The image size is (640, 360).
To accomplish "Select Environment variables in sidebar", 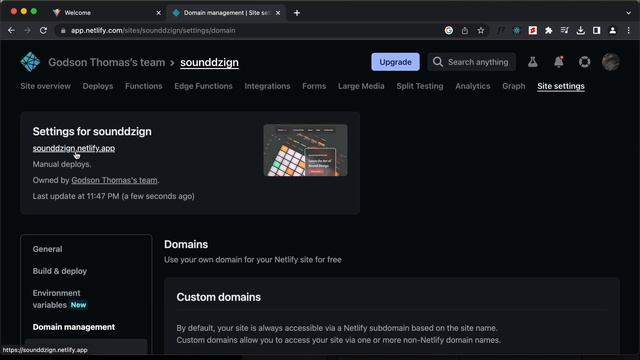I will (59, 299).
